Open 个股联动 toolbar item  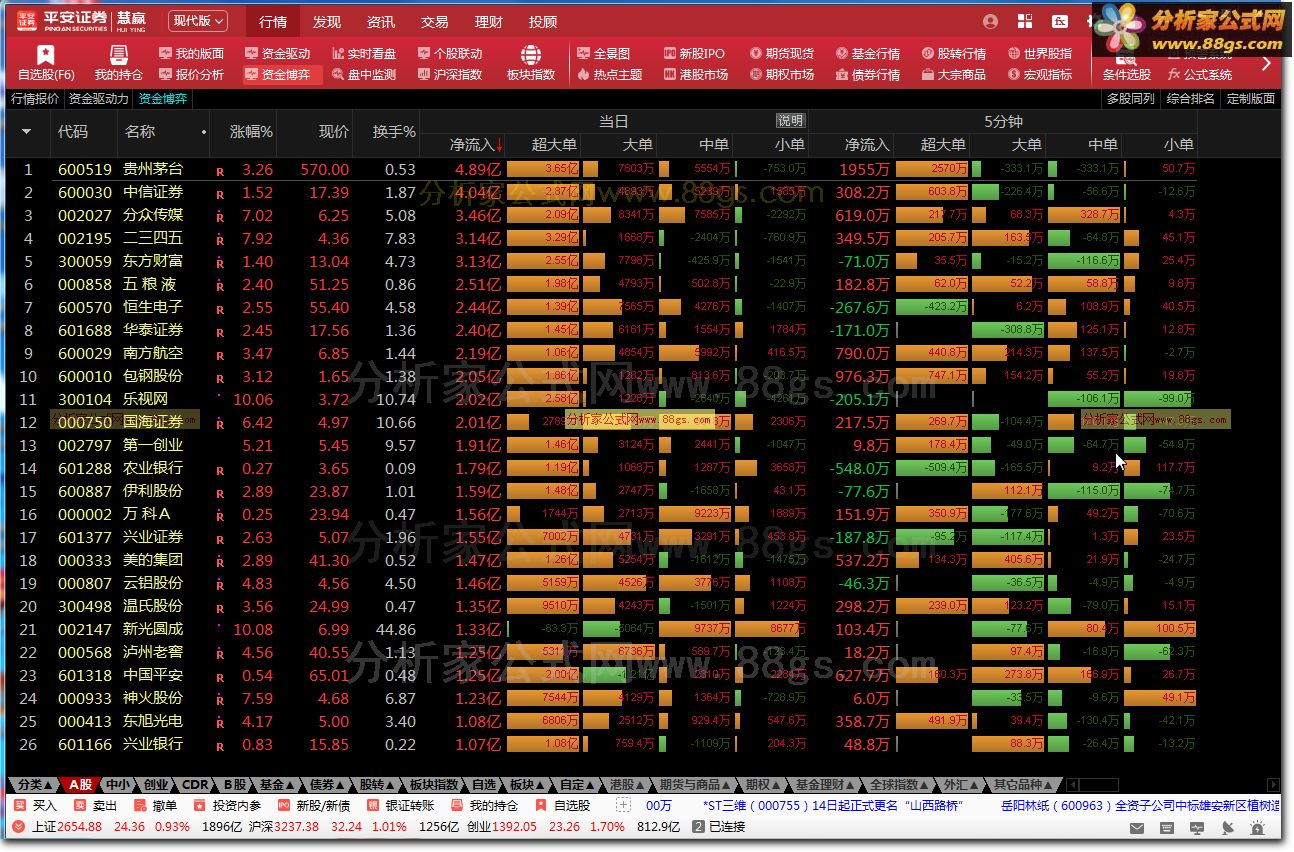(x=449, y=54)
